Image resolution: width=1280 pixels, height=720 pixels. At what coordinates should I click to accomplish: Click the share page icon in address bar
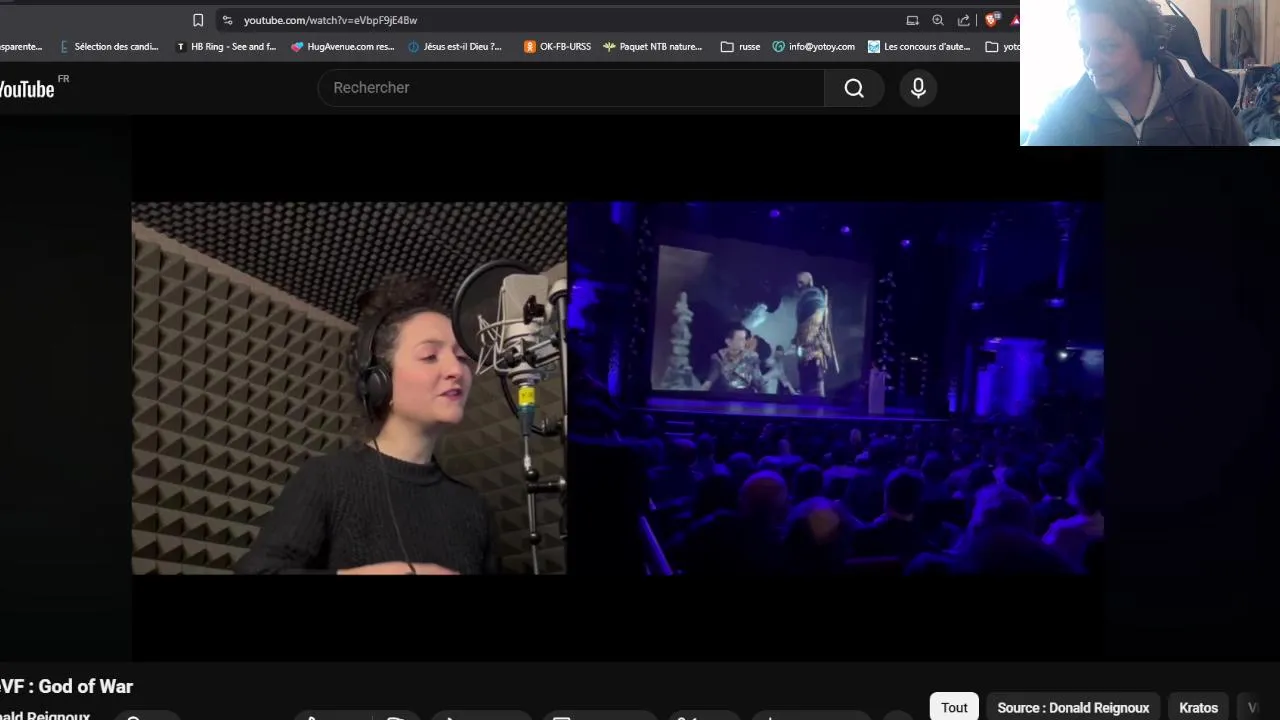[x=964, y=20]
